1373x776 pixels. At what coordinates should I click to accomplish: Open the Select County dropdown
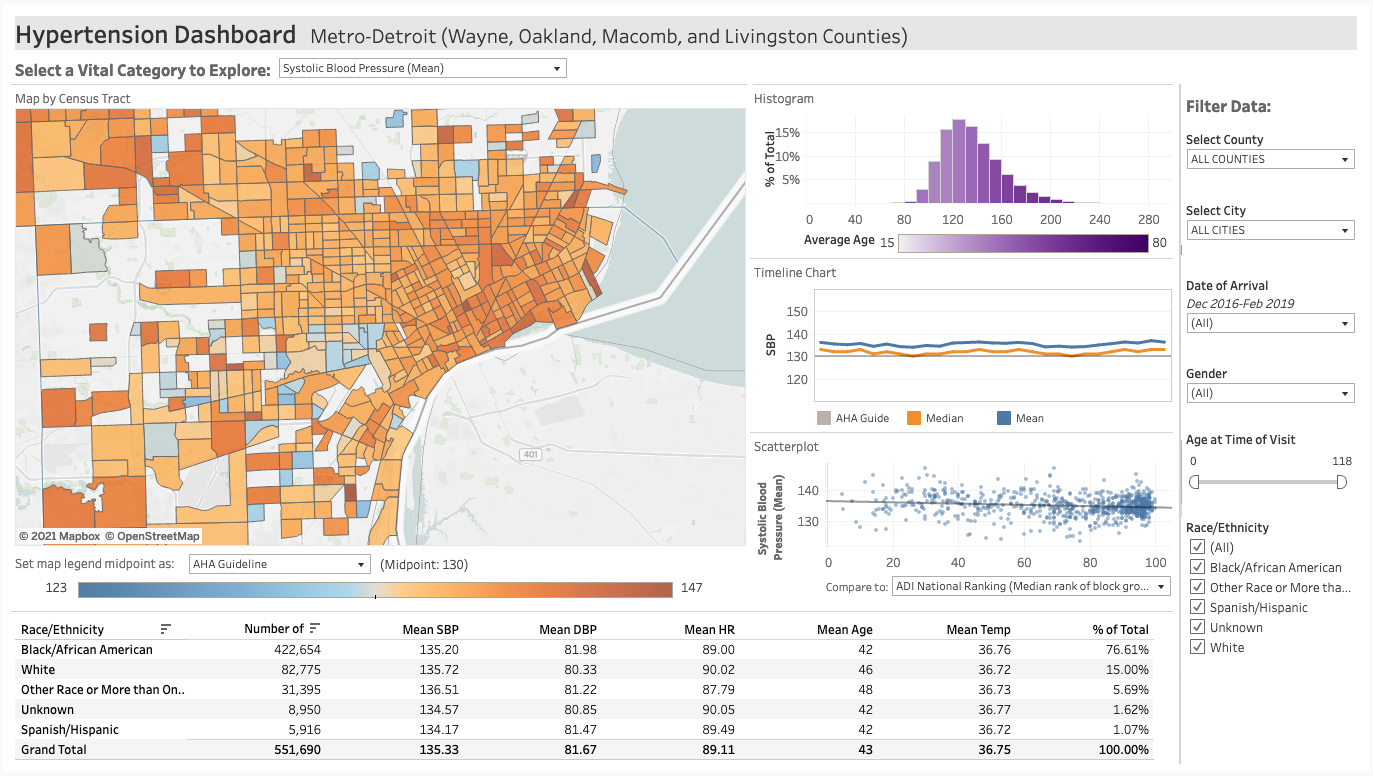pyautogui.click(x=1269, y=159)
